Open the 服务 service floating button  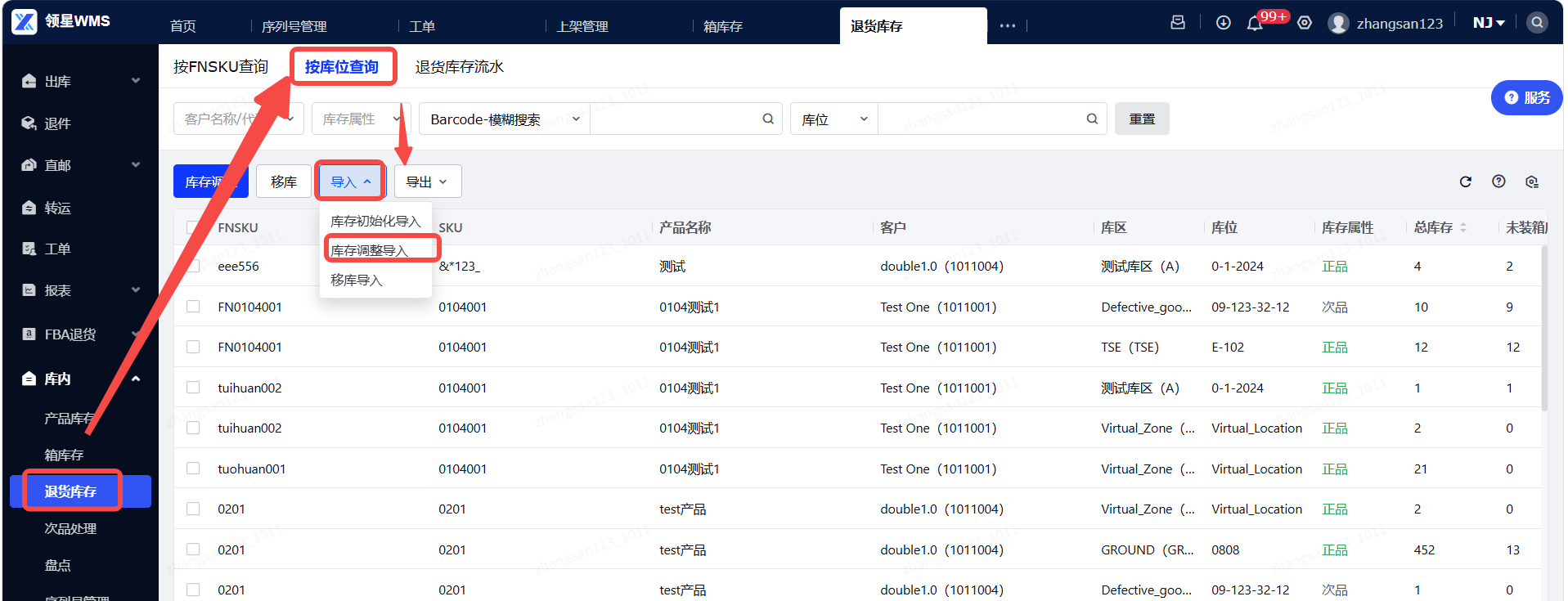click(x=1527, y=97)
